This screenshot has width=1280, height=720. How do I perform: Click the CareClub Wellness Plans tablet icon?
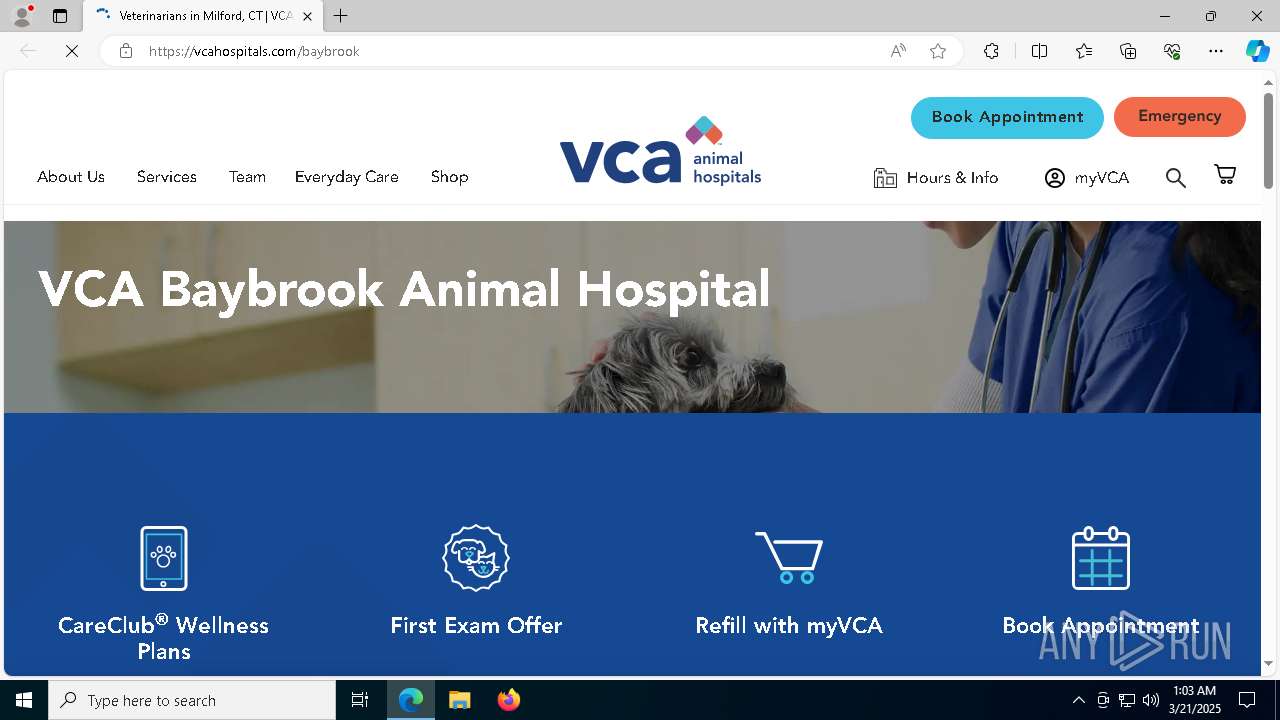click(x=164, y=558)
